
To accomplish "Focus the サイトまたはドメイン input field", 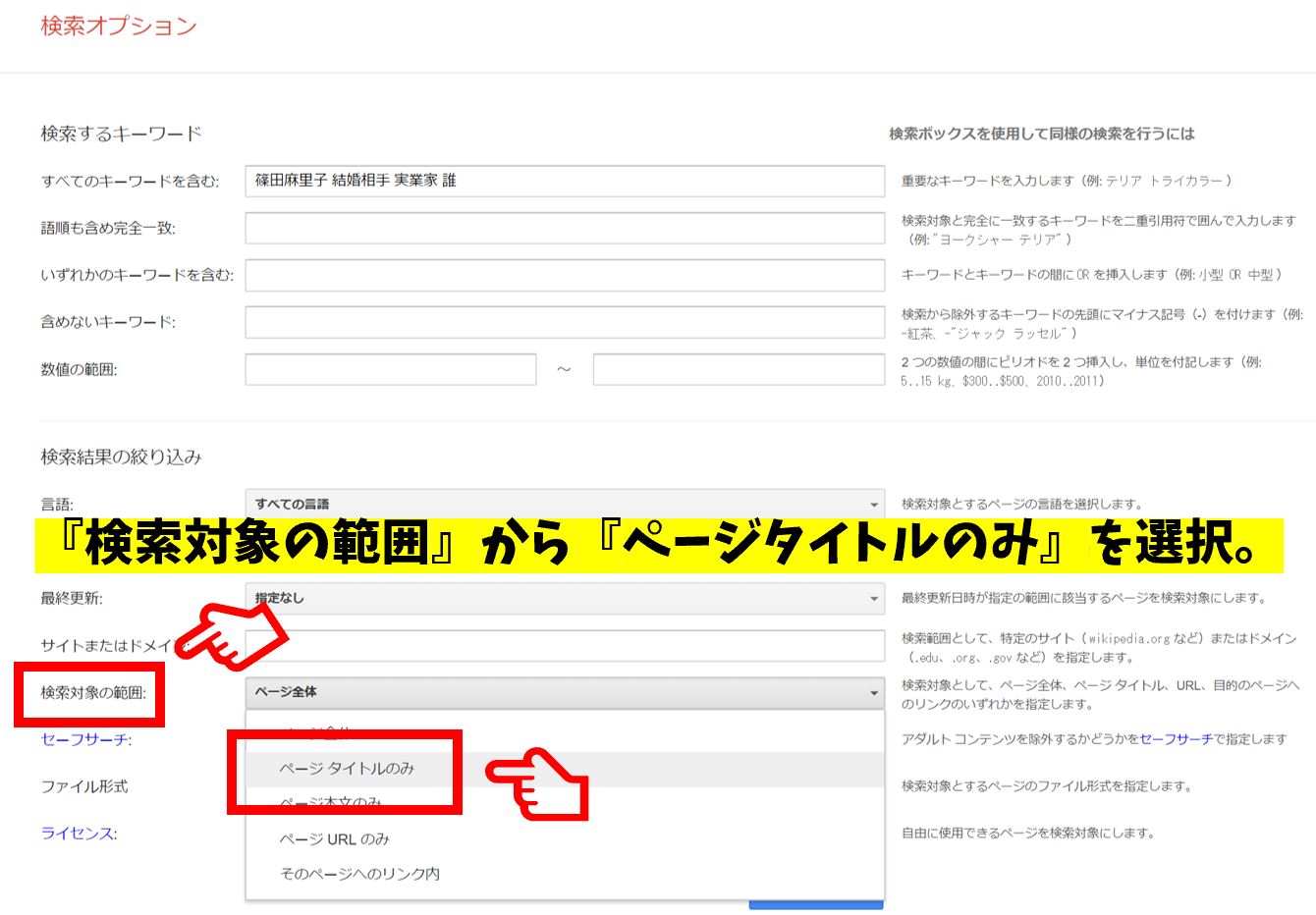I will pos(579,645).
